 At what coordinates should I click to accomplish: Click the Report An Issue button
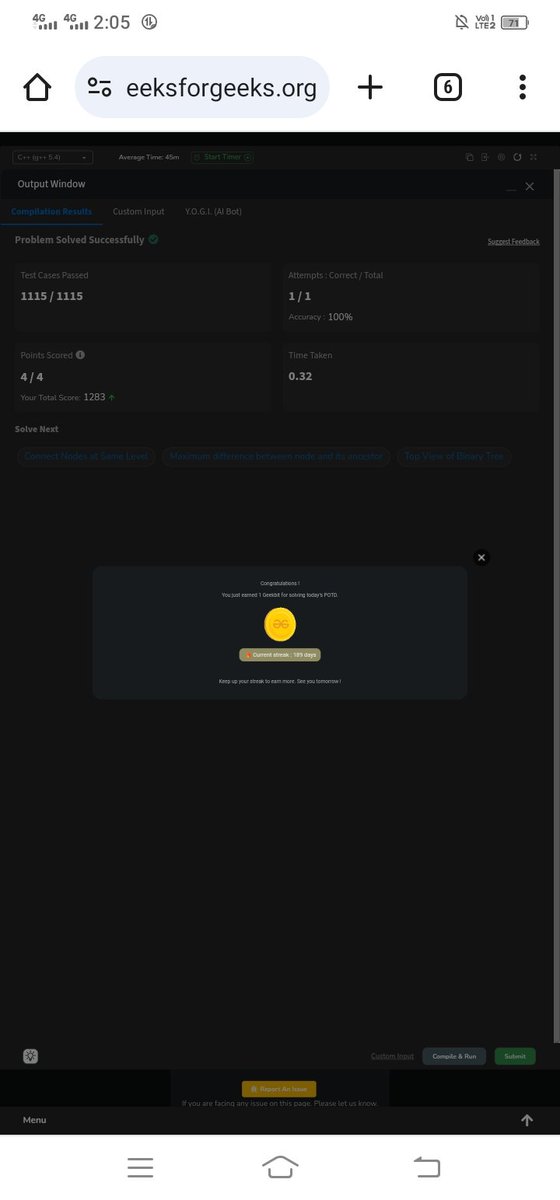pos(280,1089)
